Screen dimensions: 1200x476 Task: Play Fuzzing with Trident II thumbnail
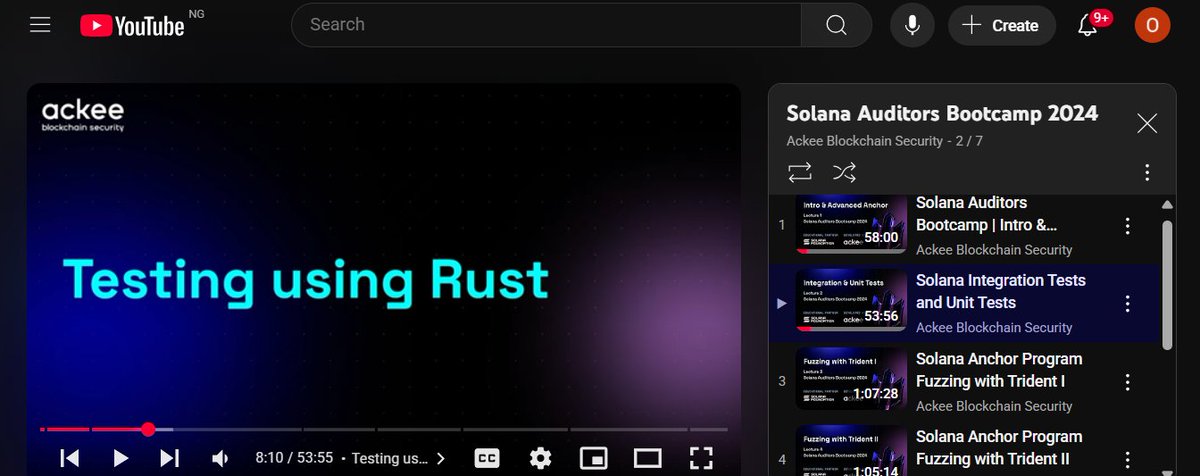[x=852, y=452]
